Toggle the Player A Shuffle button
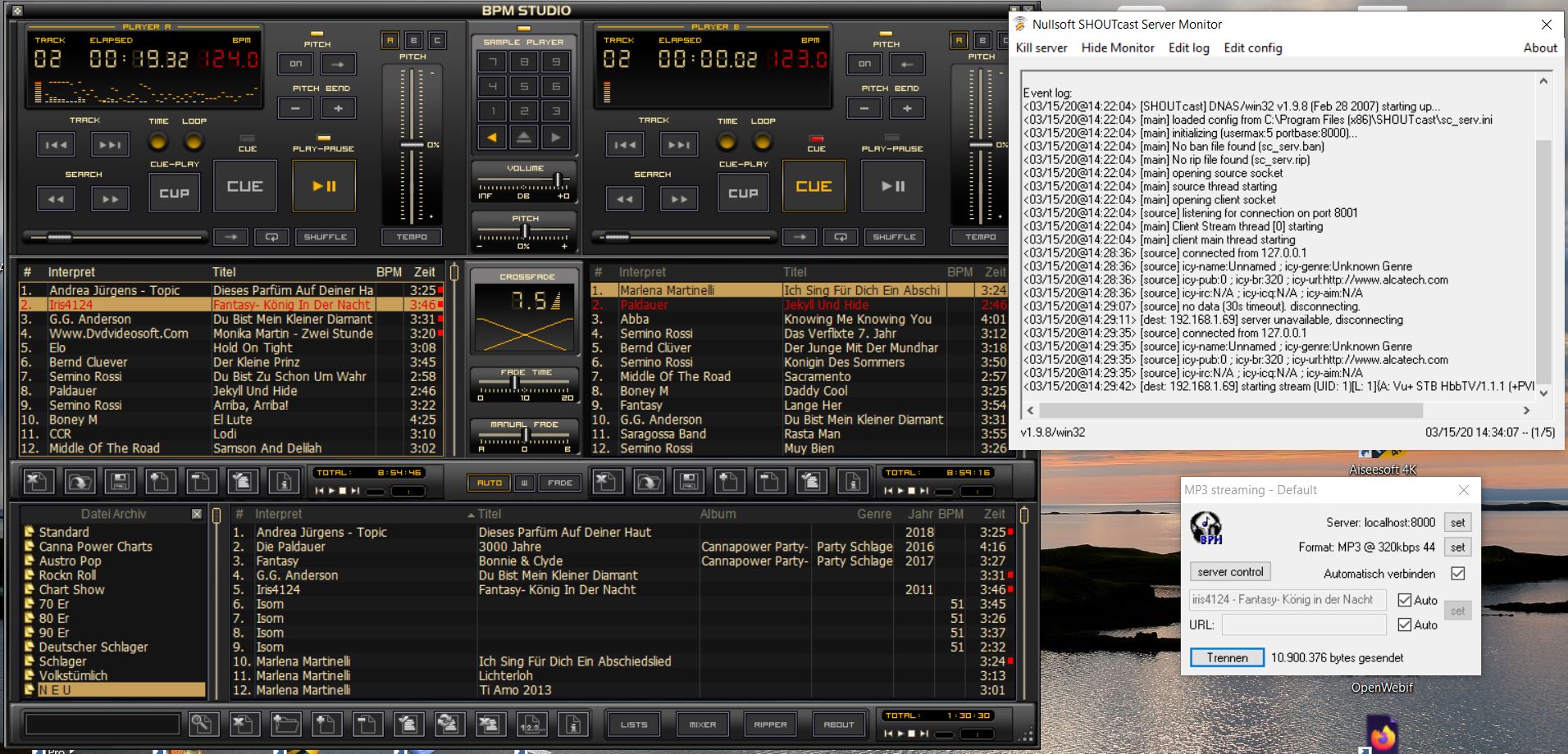This screenshot has height=754, width=1568. click(326, 237)
